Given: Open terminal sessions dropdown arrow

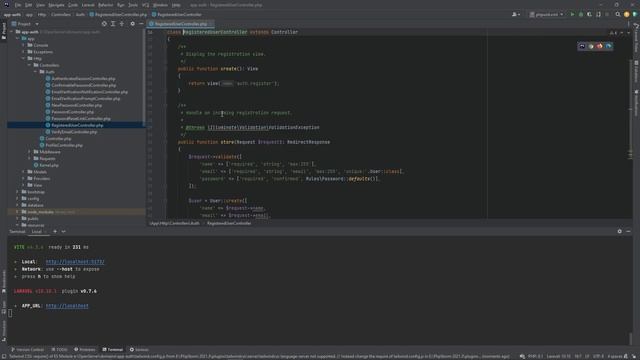Looking at the screenshot, I should tap(64, 231).
